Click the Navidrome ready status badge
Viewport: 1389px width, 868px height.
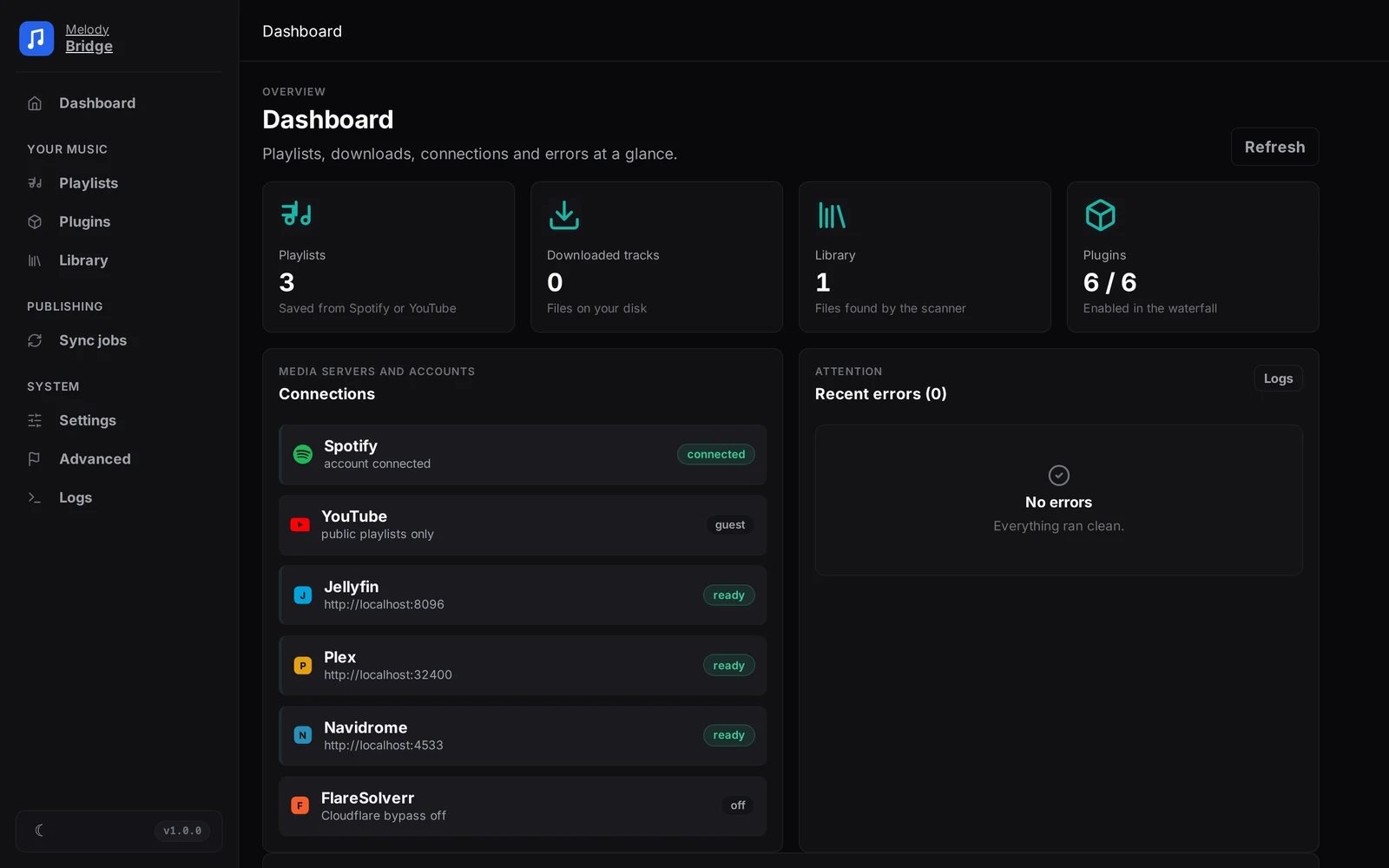[x=729, y=735]
